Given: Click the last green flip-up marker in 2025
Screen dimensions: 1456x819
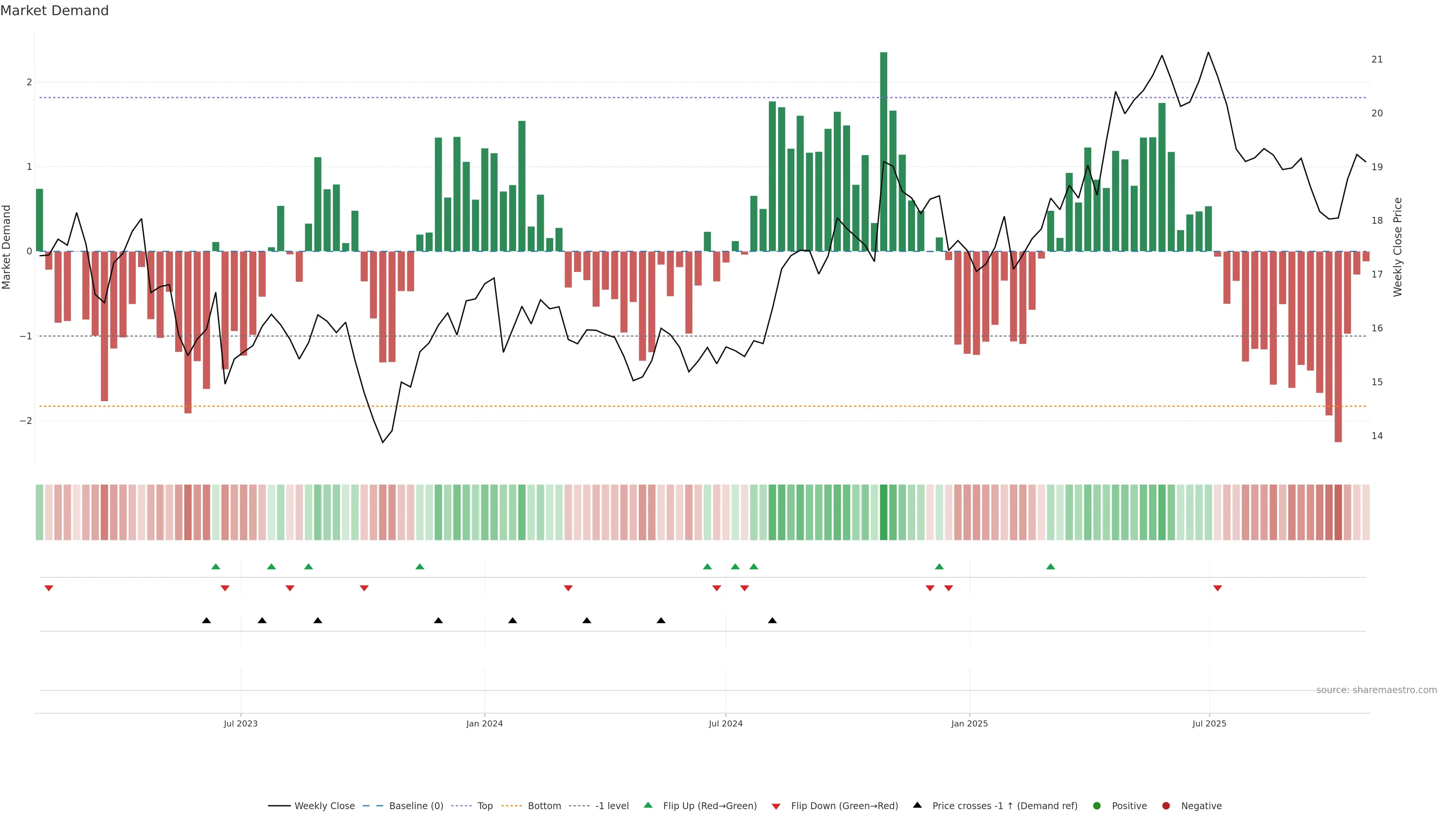Looking at the screenshot, I should 1050,566.
